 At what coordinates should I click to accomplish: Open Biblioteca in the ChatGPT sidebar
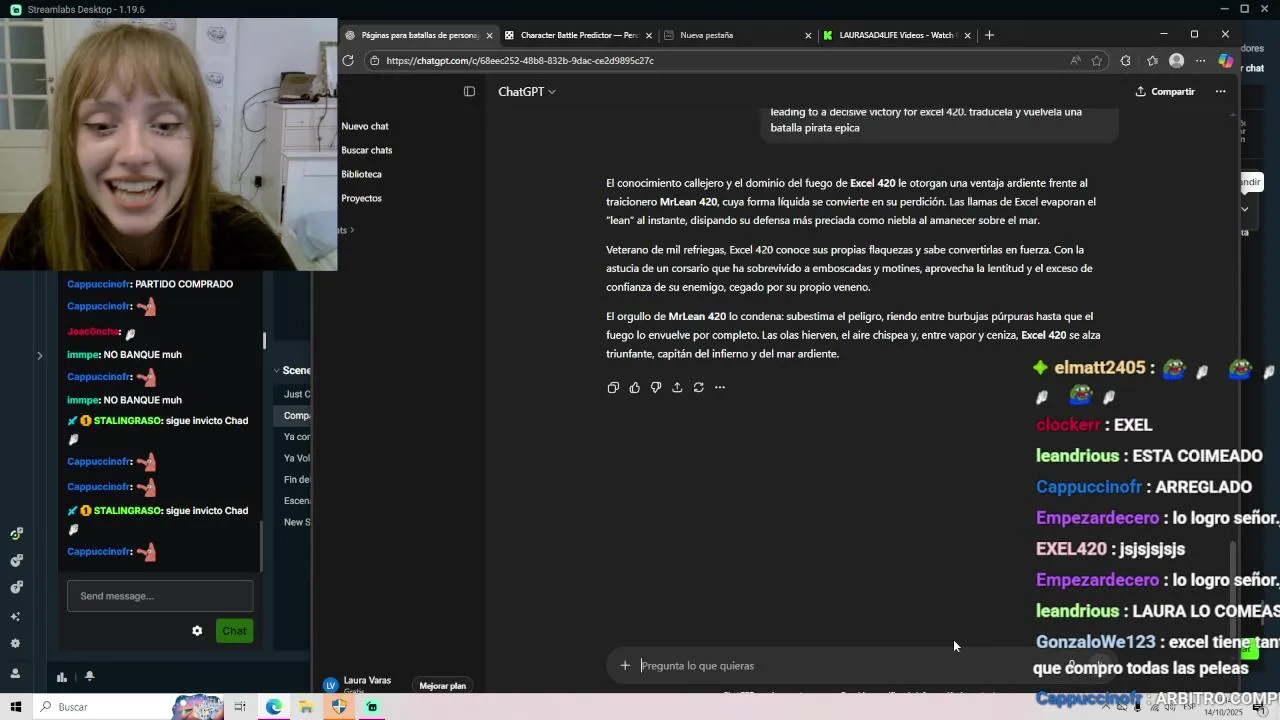pyautogui.click(x=361, y=174)
